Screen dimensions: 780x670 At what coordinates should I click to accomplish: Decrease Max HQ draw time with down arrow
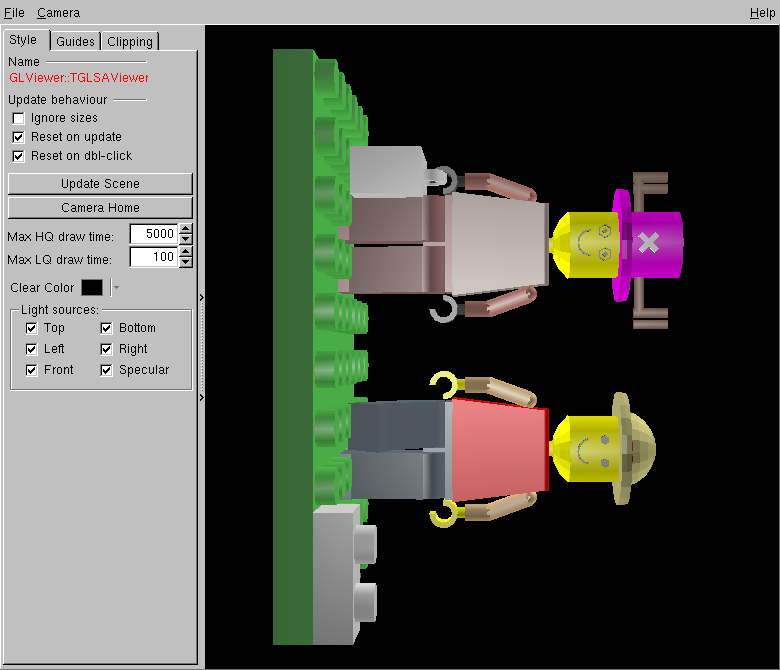186,239
